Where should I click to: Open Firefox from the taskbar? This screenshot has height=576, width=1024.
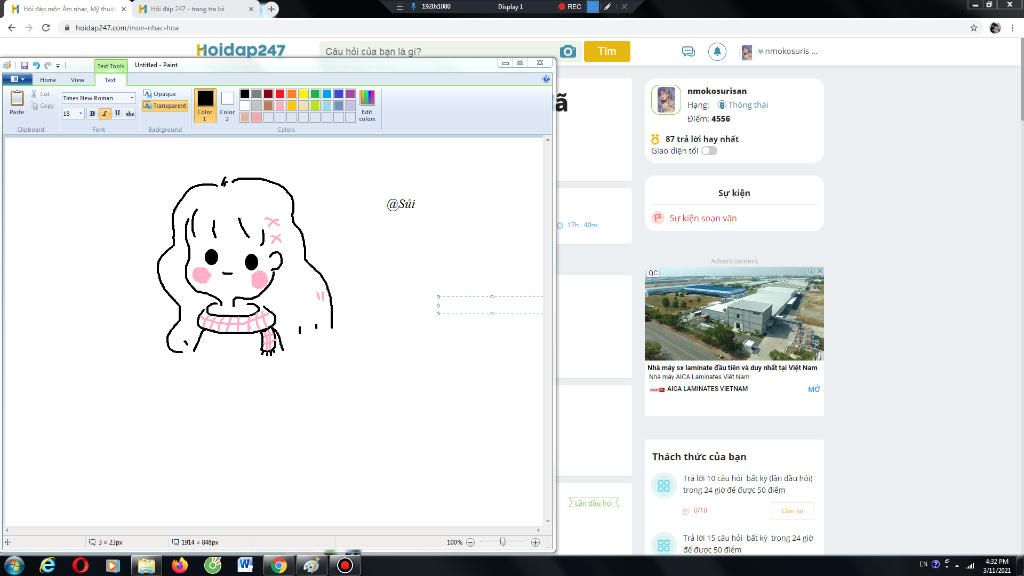(180, 565)
